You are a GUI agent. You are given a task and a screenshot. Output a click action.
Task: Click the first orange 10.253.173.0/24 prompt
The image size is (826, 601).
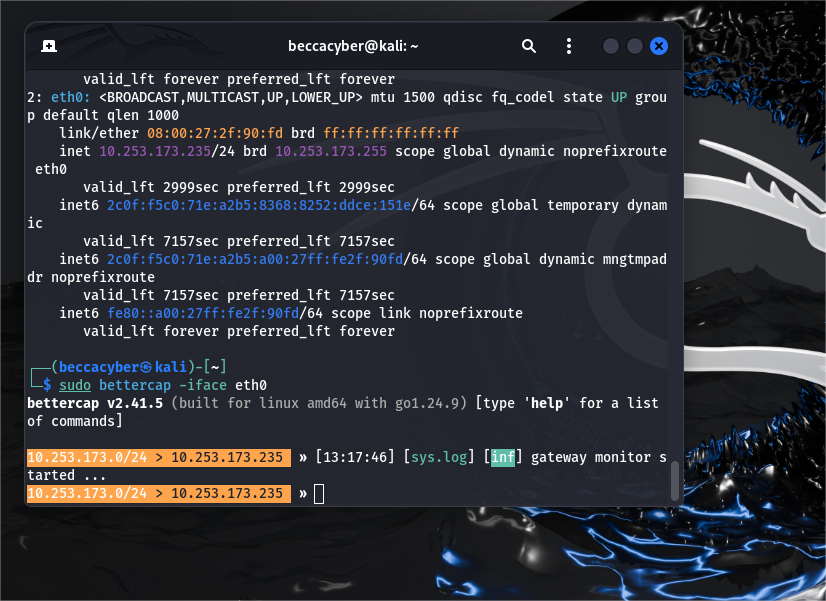[87, 457]
